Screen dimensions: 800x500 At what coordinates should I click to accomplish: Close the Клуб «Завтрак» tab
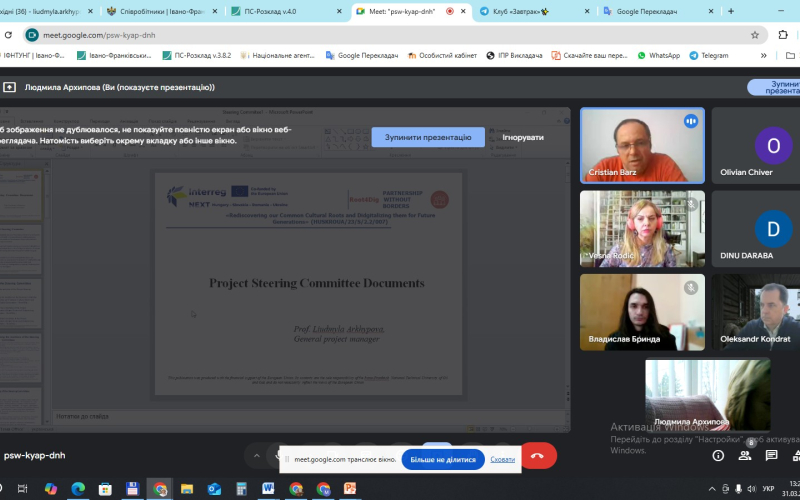(x=587, y=11)
